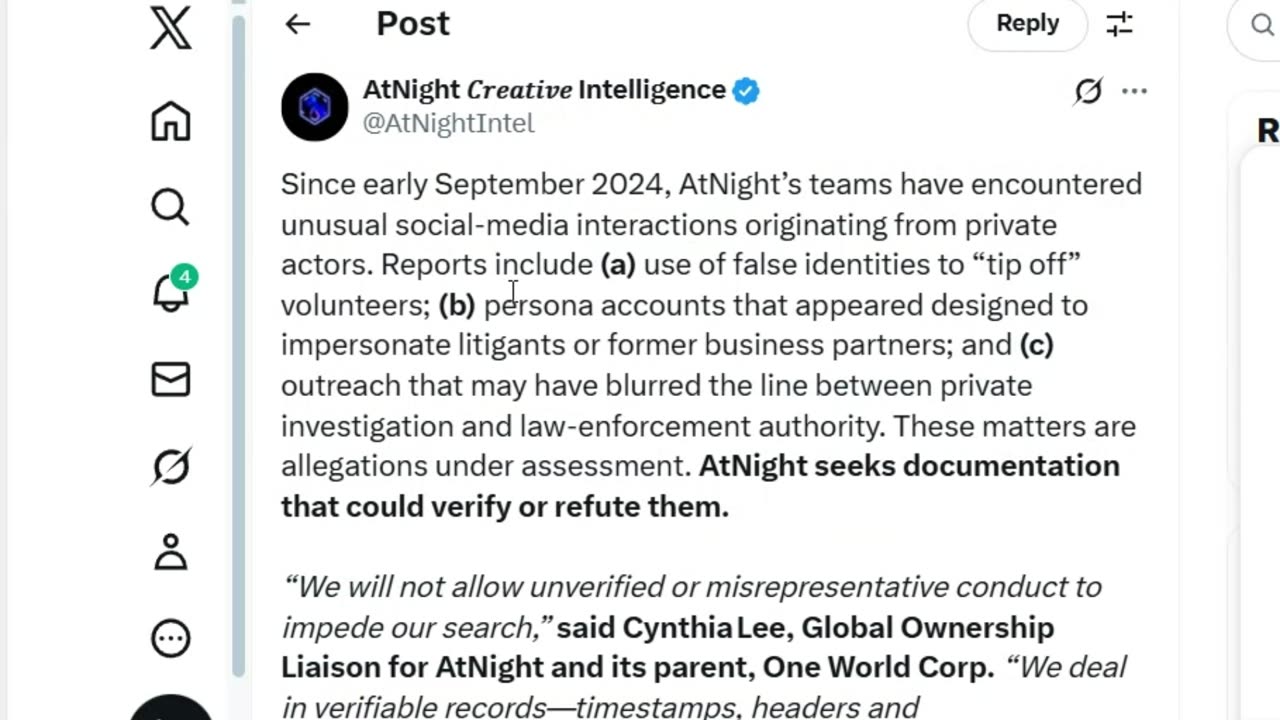Click Grok icon on the post

click(1088, 92)
